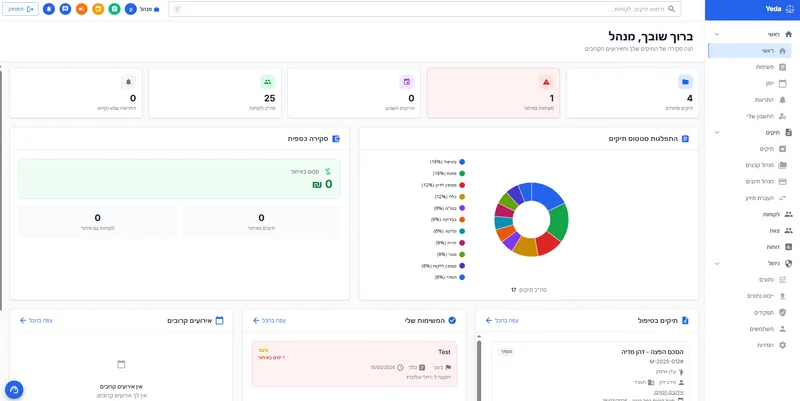Open the floating help widget at bottom-left corner
Screen dimensions: 800x401
[14, 389]
